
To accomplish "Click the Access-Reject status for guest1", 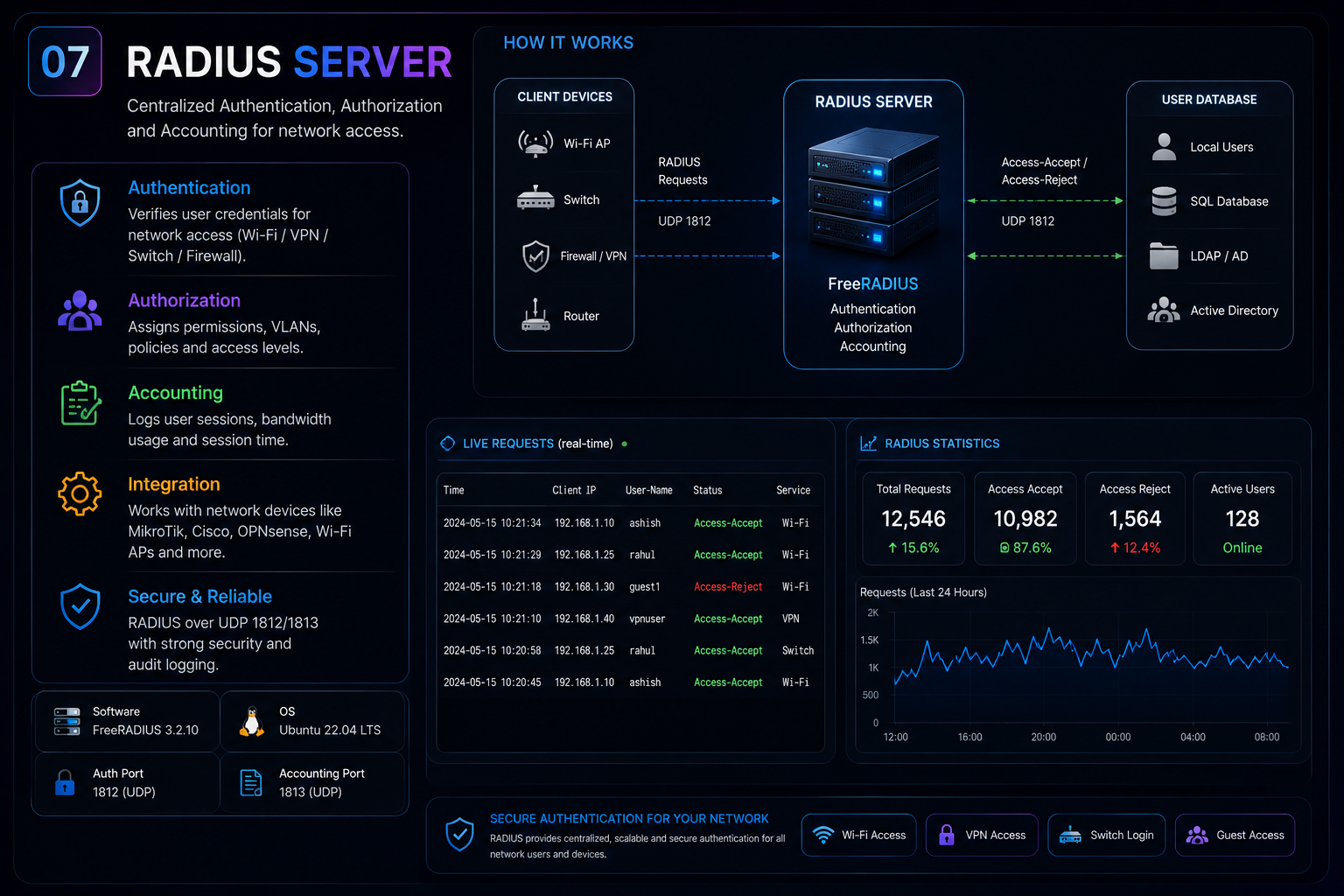I will 728,587.
